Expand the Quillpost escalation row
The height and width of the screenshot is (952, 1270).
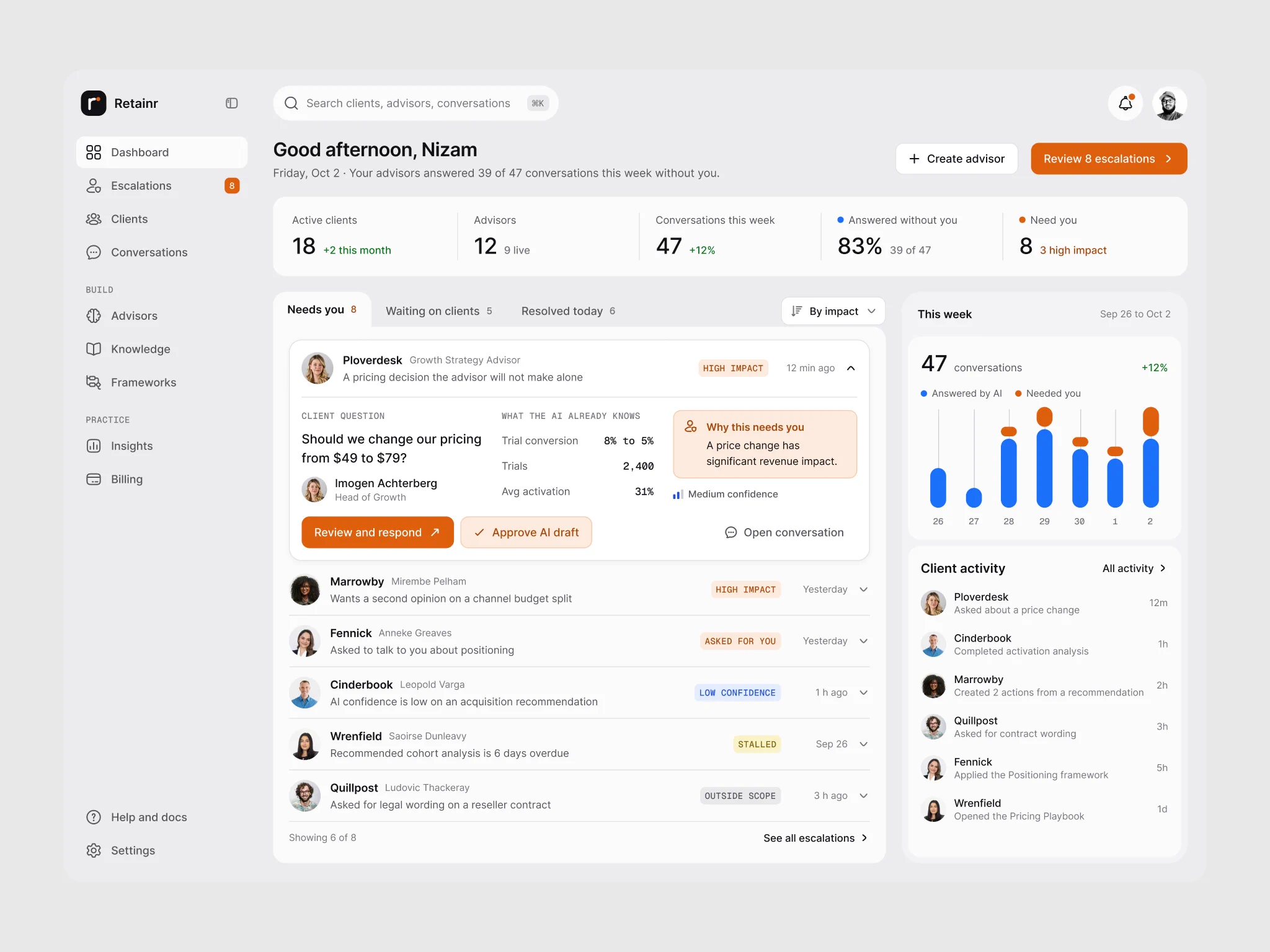864,796
